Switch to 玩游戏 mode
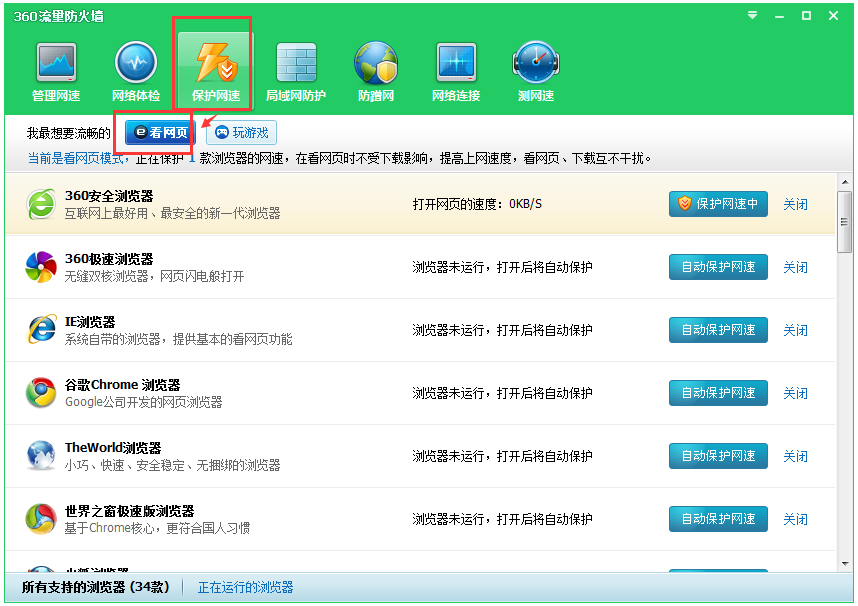This screenshot has width=858, height=606. 241,132
